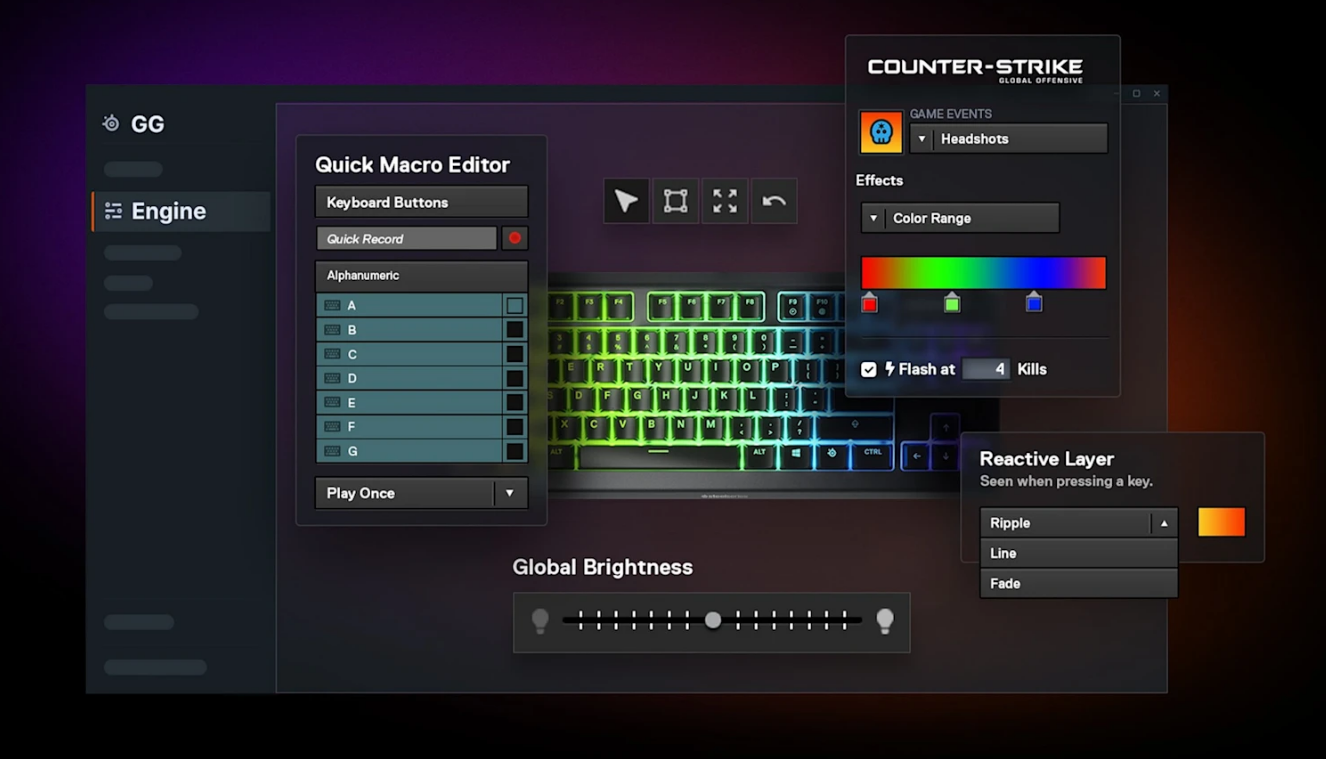Click the undo arrow icon
The width and height of the screenshot is (1326, 759).
click(x=774, y=201)
